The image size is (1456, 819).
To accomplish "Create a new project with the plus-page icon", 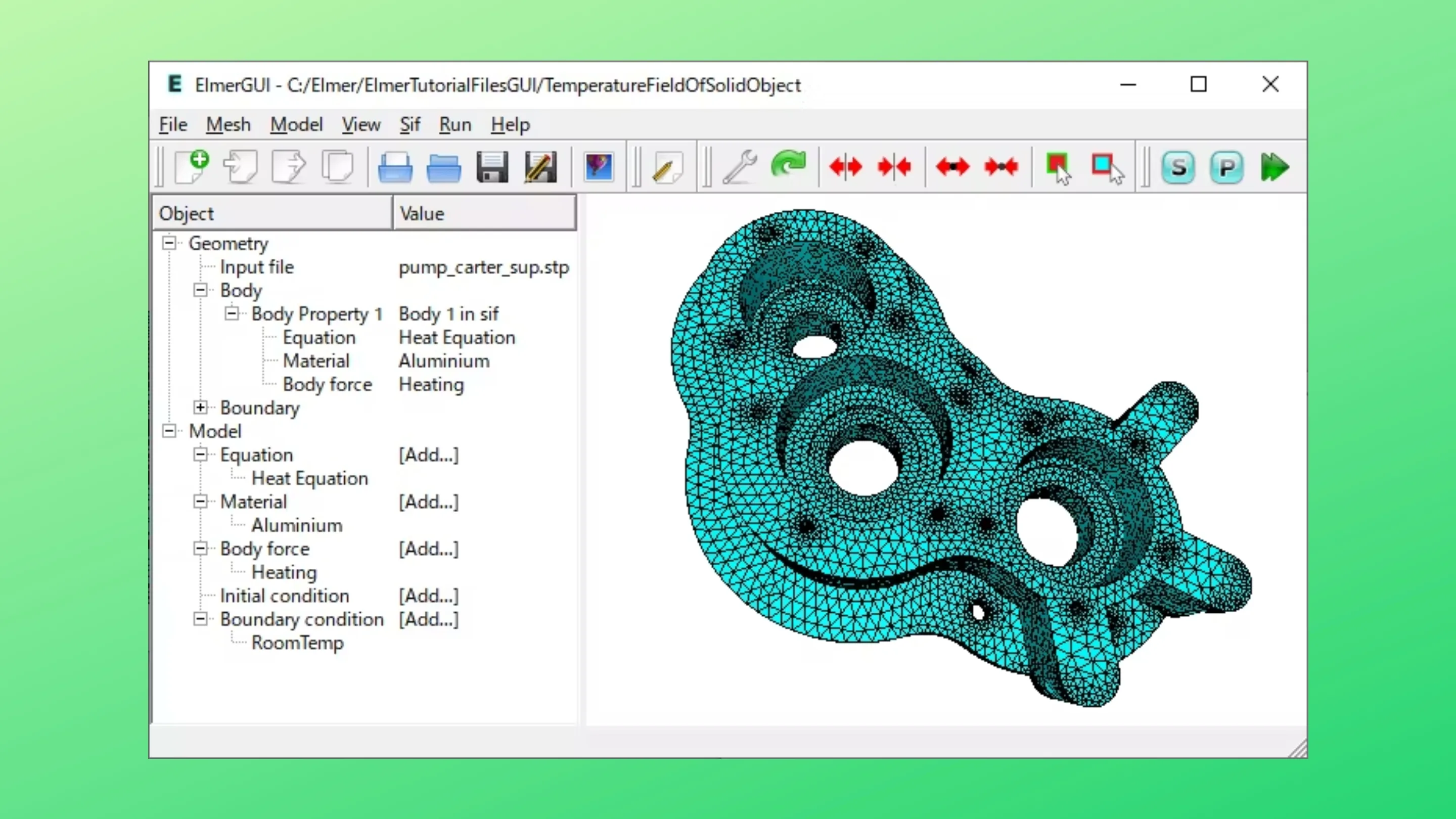I will (192, 167).
